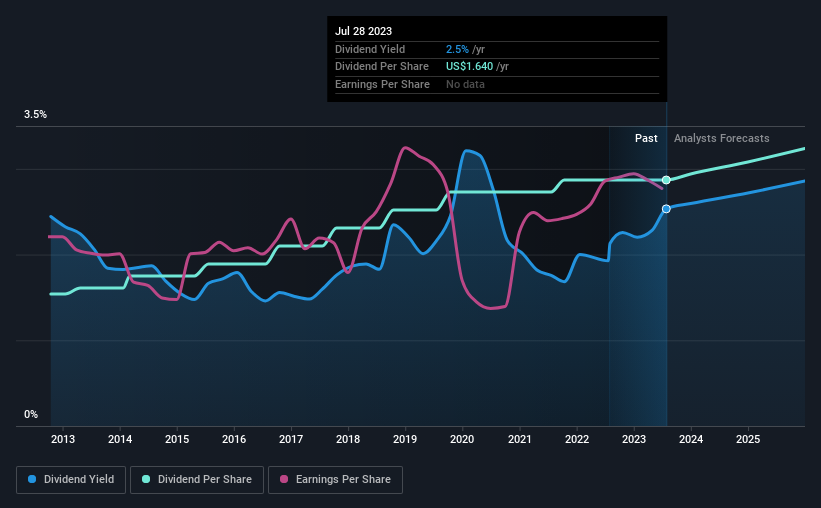The image size is (821, 508).
Task: Click the 2025 x-axis label
Action: (748, 439)
